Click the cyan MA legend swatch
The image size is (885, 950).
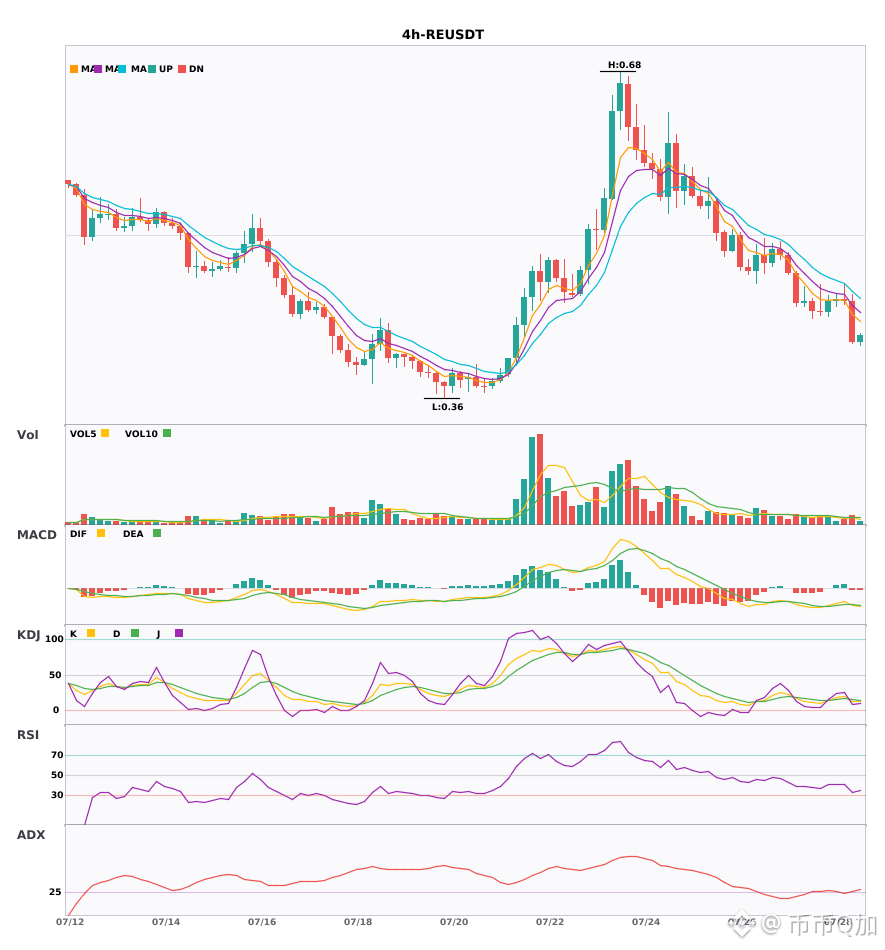[x=122, y=69]
